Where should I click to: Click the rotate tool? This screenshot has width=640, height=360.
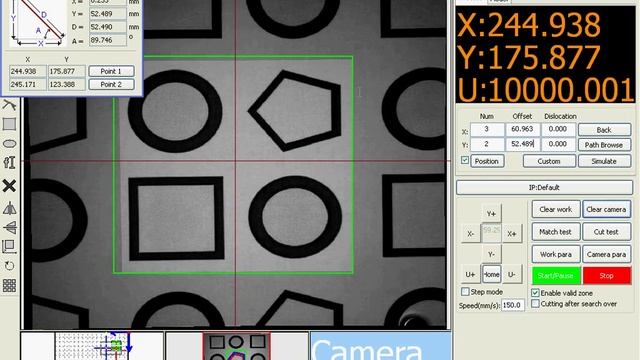click(9, 266)
